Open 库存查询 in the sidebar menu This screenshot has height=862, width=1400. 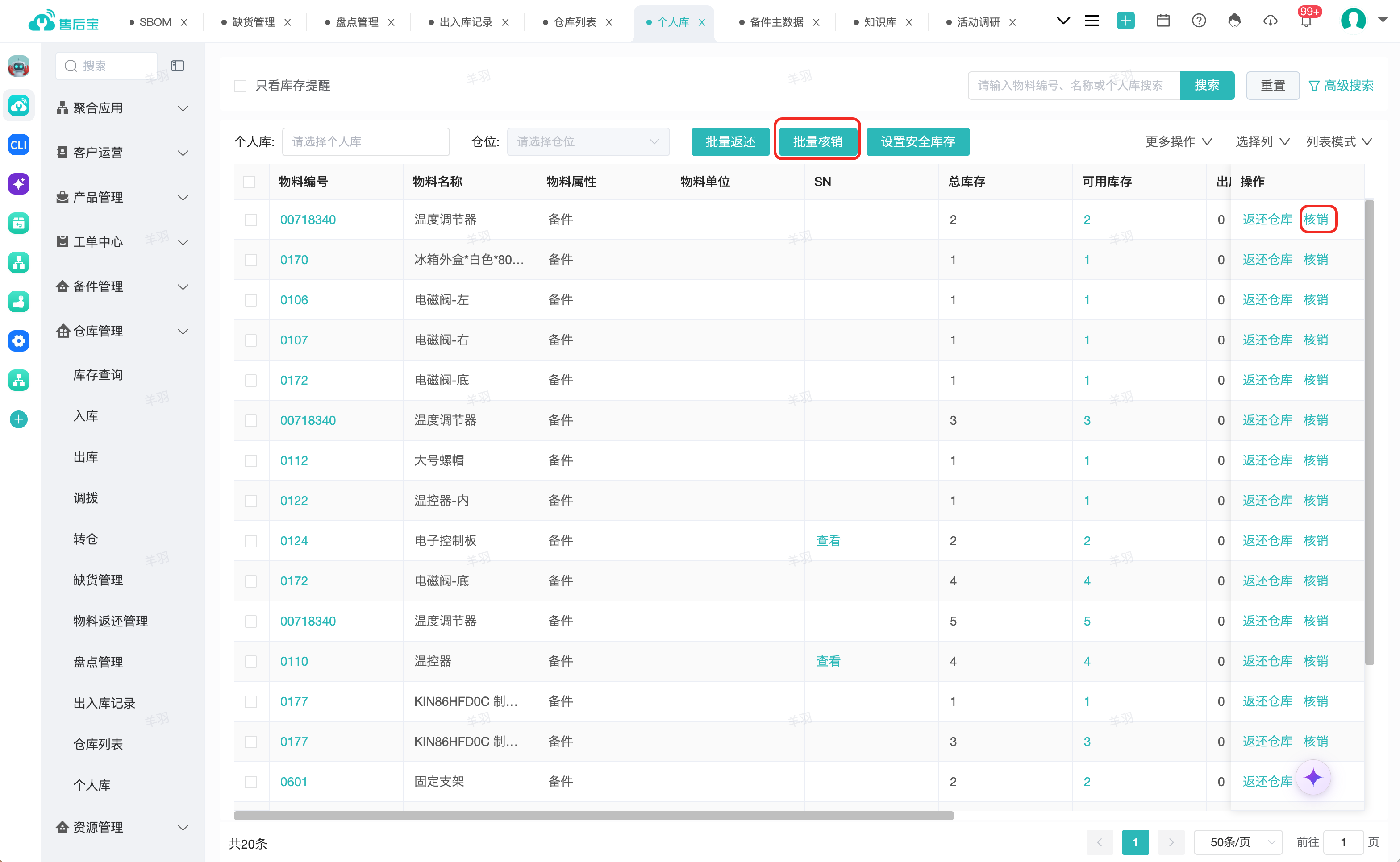click(98, 375)
